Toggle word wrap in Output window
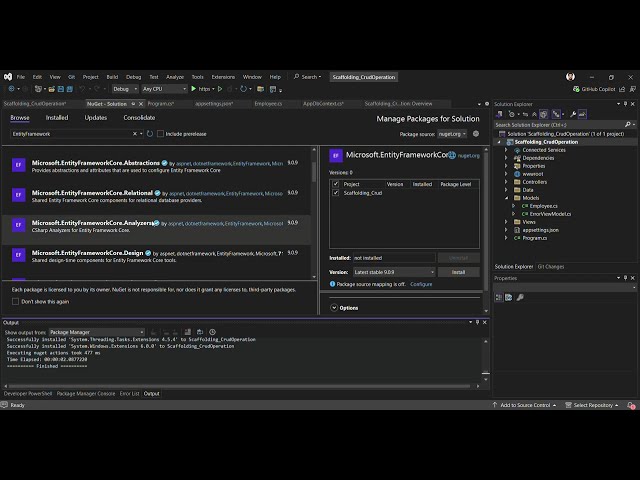The image size is (640, 480). point(200,332)
